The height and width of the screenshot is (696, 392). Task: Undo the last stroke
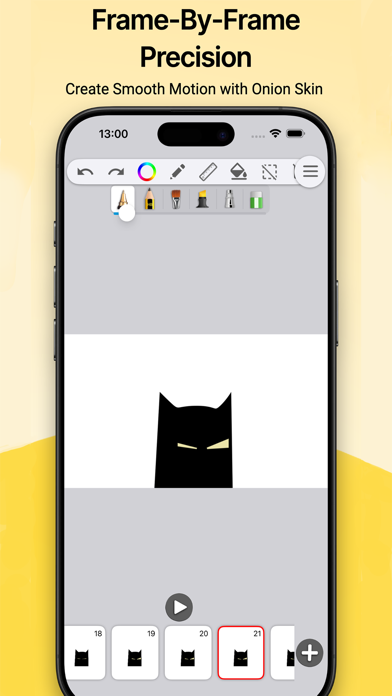click(85, 172)
